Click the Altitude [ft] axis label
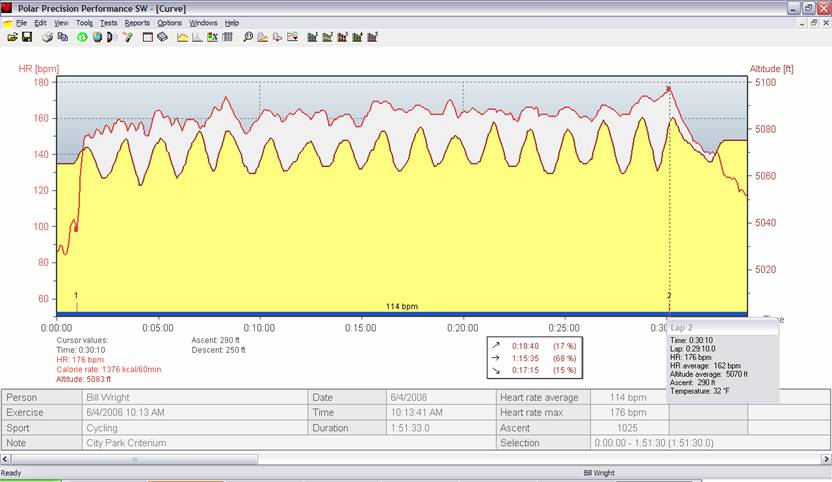832x482 pixels. click(772, 68)
